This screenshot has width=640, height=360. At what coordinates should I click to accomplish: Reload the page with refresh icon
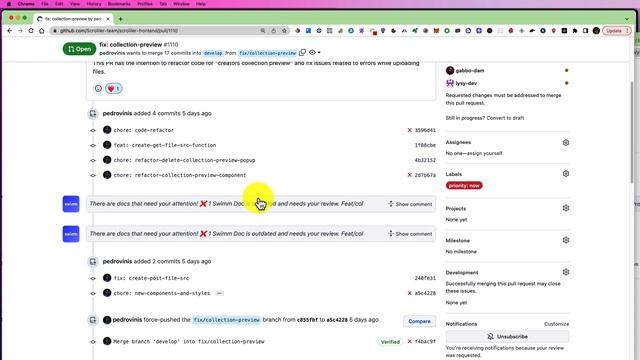(31, 31)
